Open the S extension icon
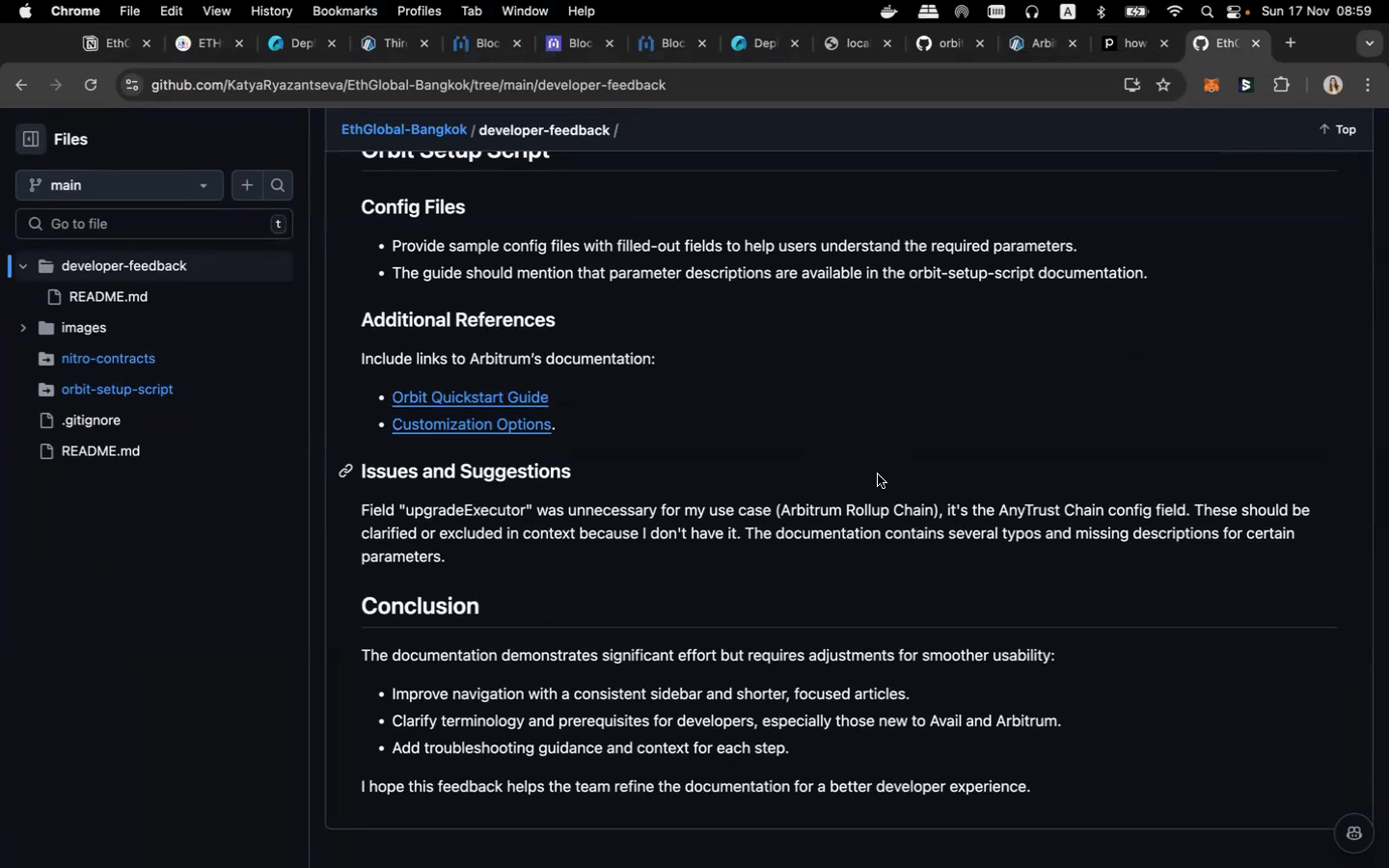 click(x=1246, y=86)
